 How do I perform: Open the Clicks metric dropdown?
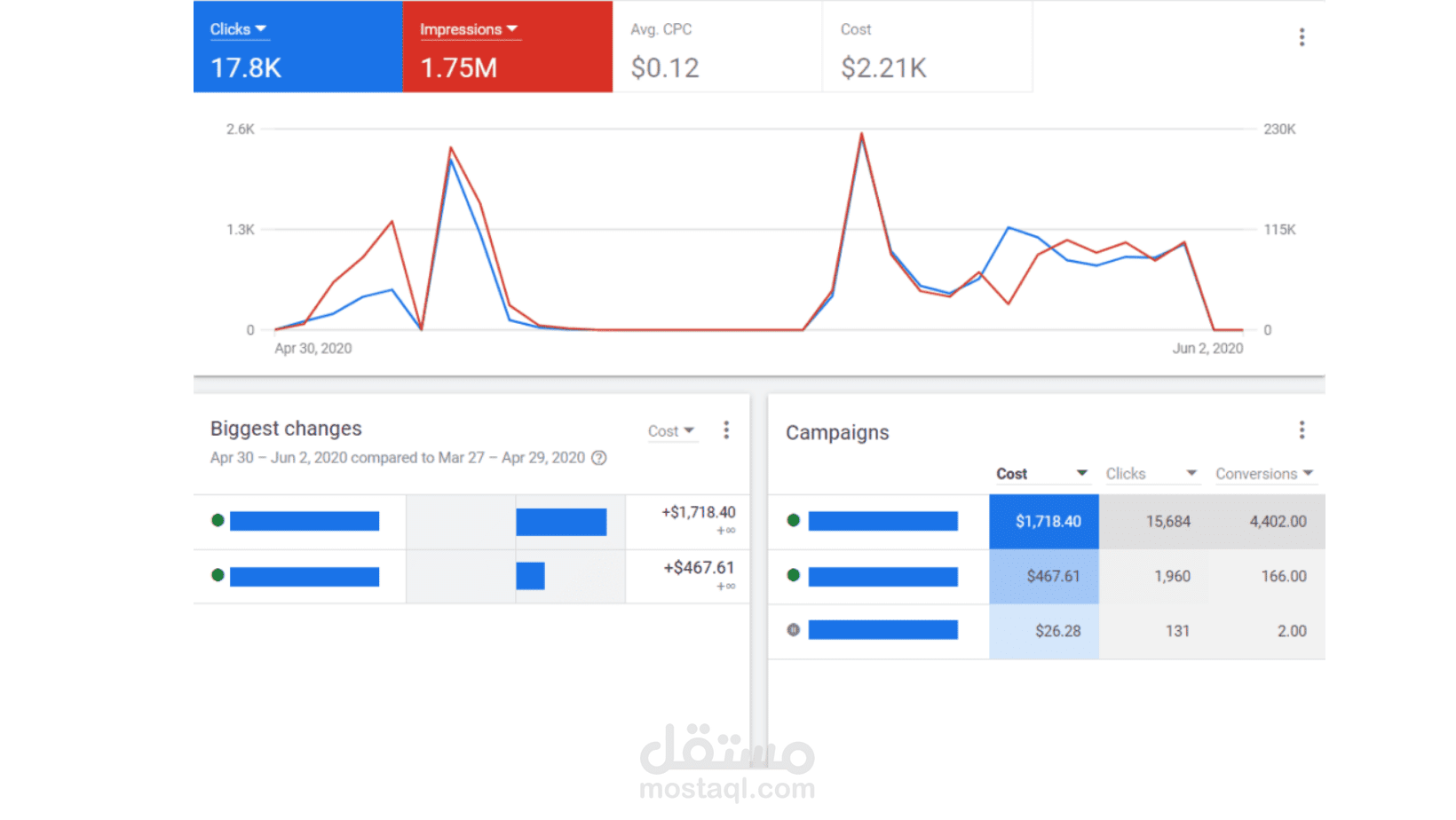[238, 29]
